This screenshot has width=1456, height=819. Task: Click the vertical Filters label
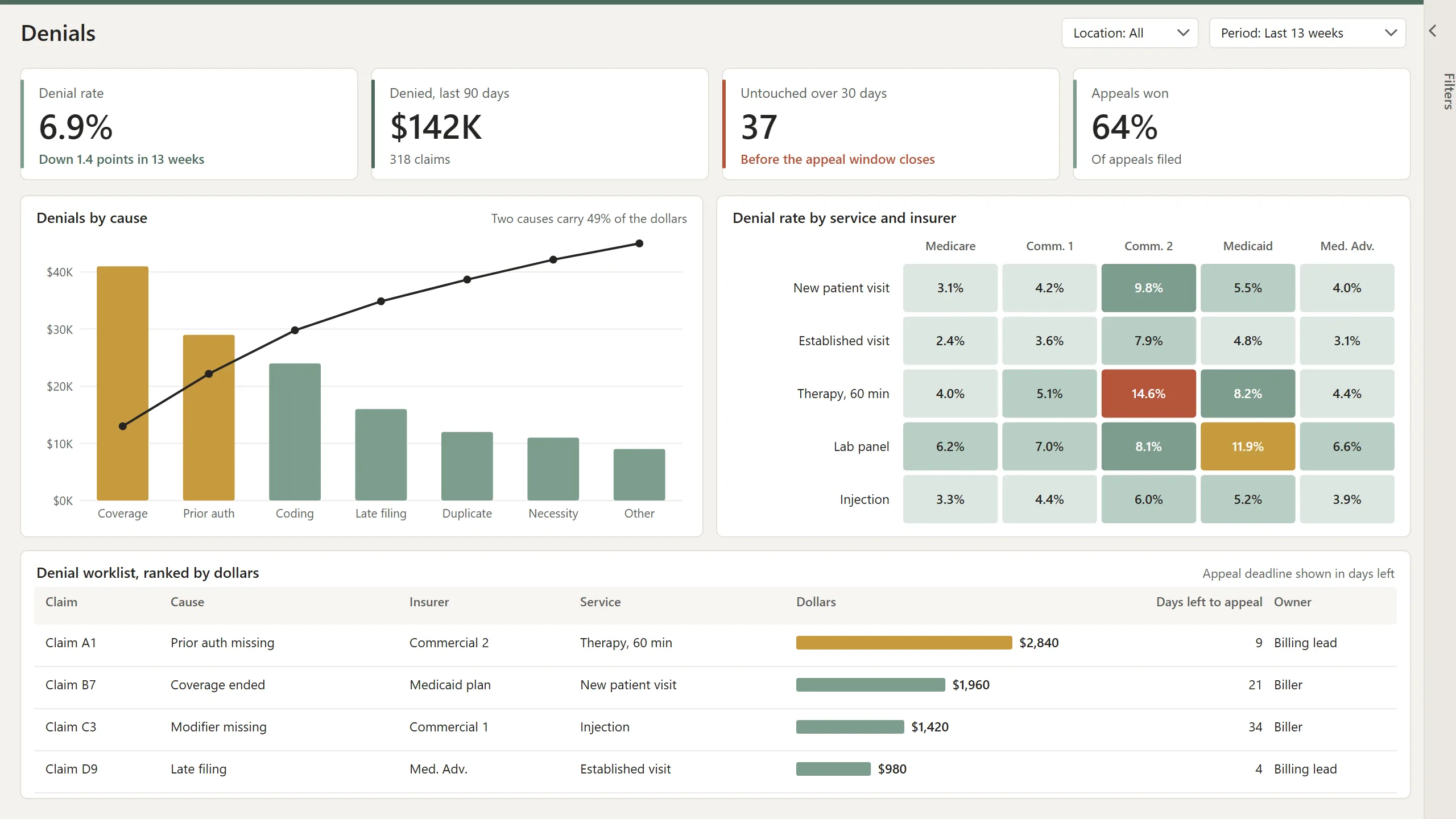tap(1449, 92)
